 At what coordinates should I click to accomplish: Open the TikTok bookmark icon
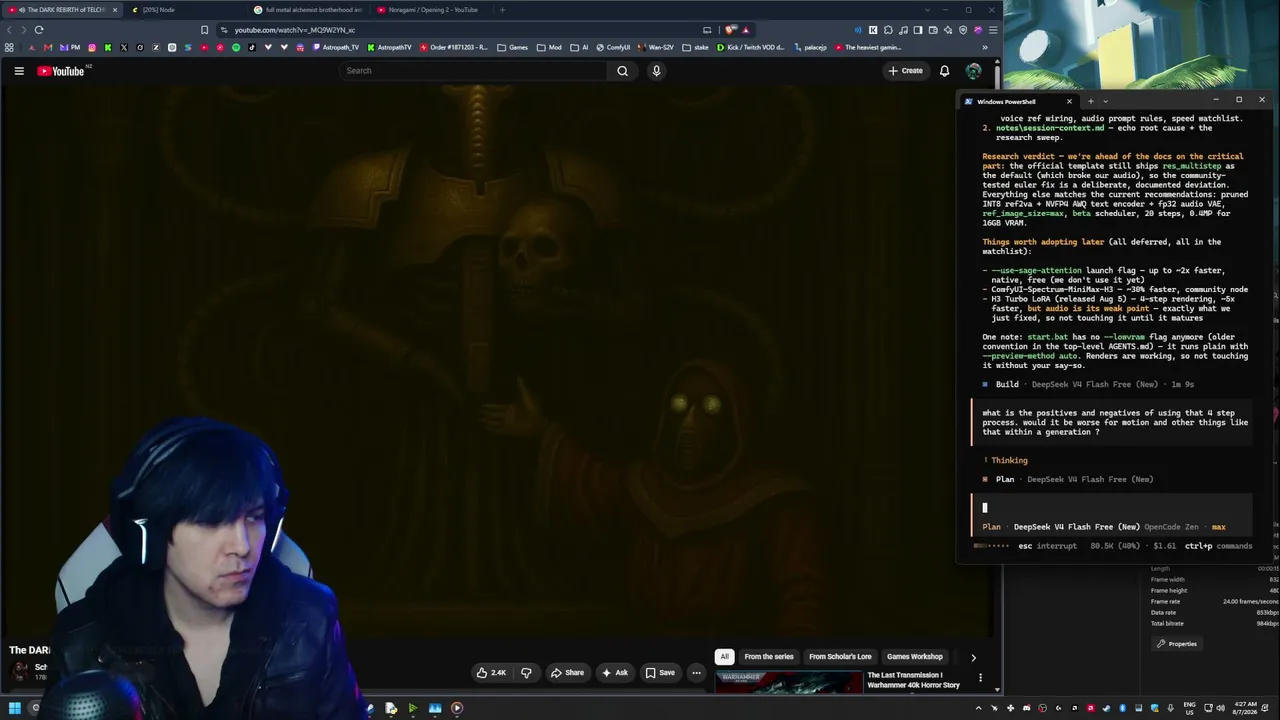[252, 47]
